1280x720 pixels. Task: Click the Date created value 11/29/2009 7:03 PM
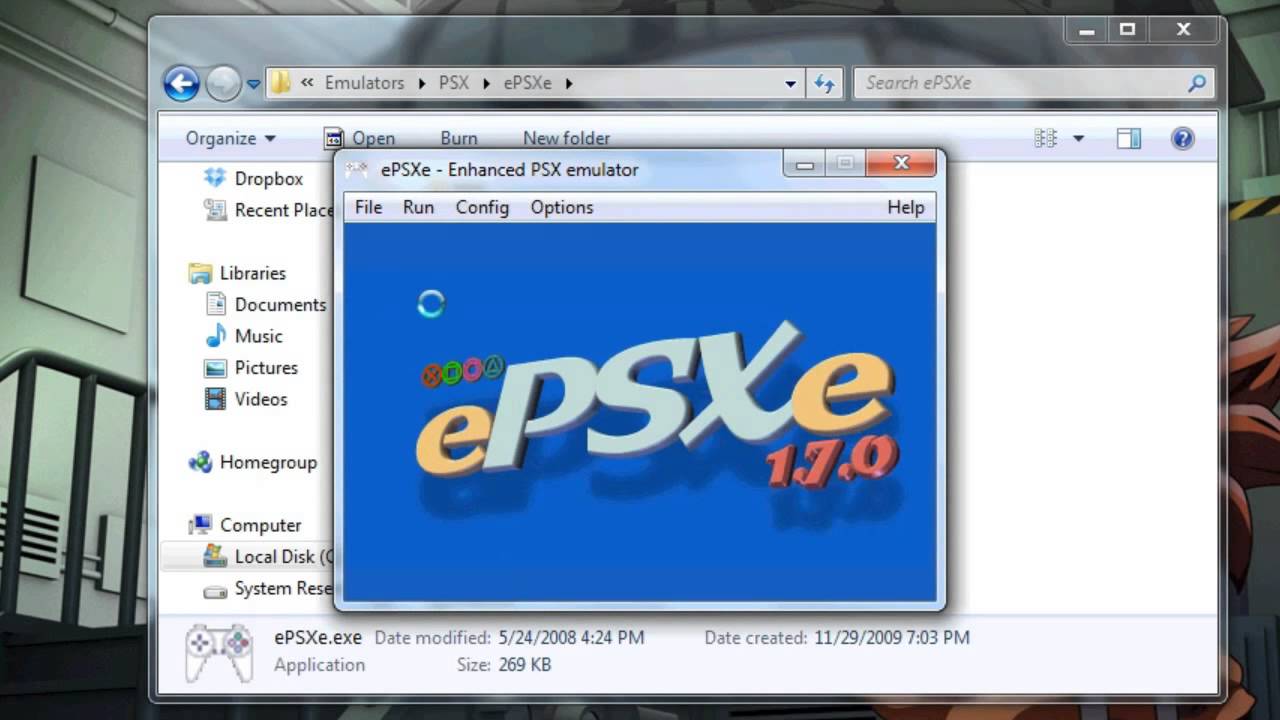point(891,637)
